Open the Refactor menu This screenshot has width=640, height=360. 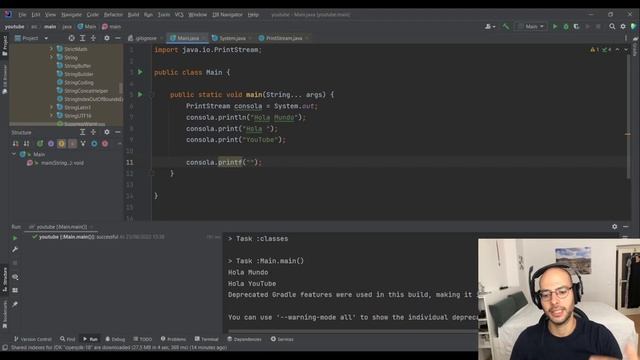click(113, 15)
